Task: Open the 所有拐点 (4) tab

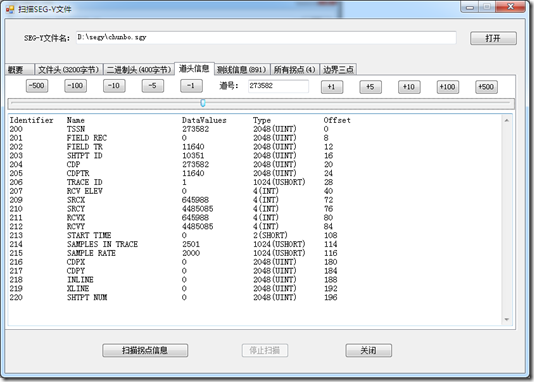Action: pos(295,69)
